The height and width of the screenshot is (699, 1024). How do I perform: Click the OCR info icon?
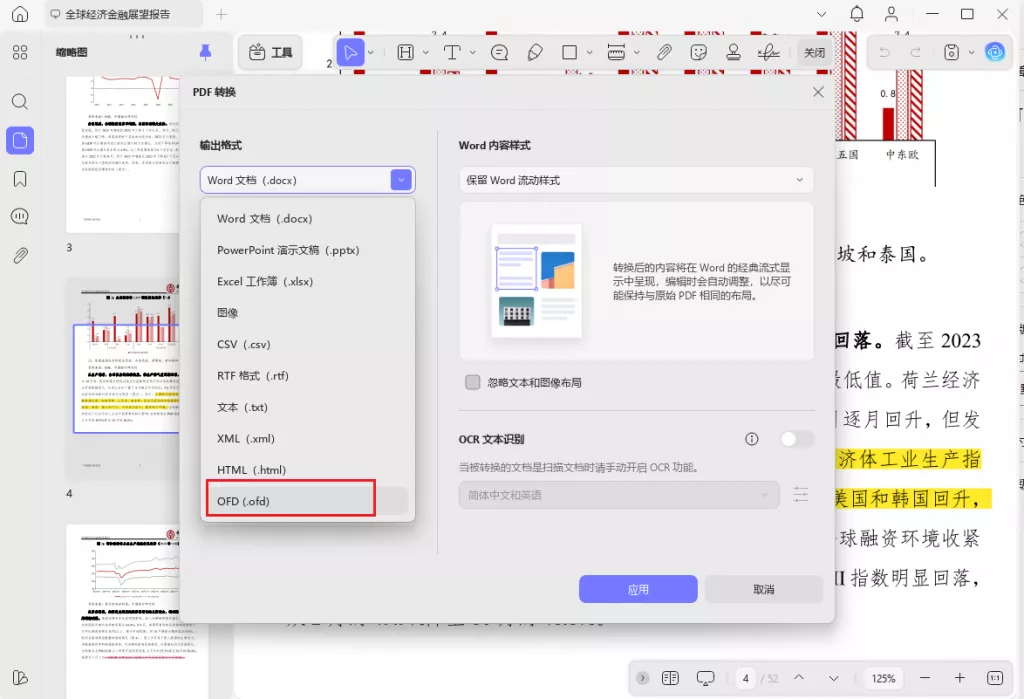click(752, 439)
